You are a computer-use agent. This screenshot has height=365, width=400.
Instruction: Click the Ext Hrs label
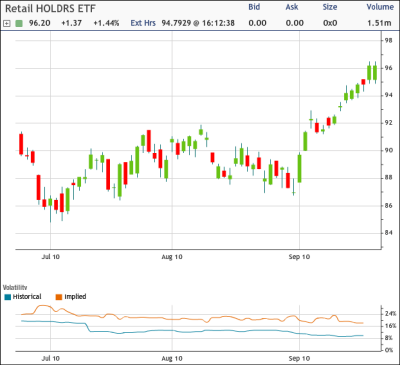coord(143,23)
